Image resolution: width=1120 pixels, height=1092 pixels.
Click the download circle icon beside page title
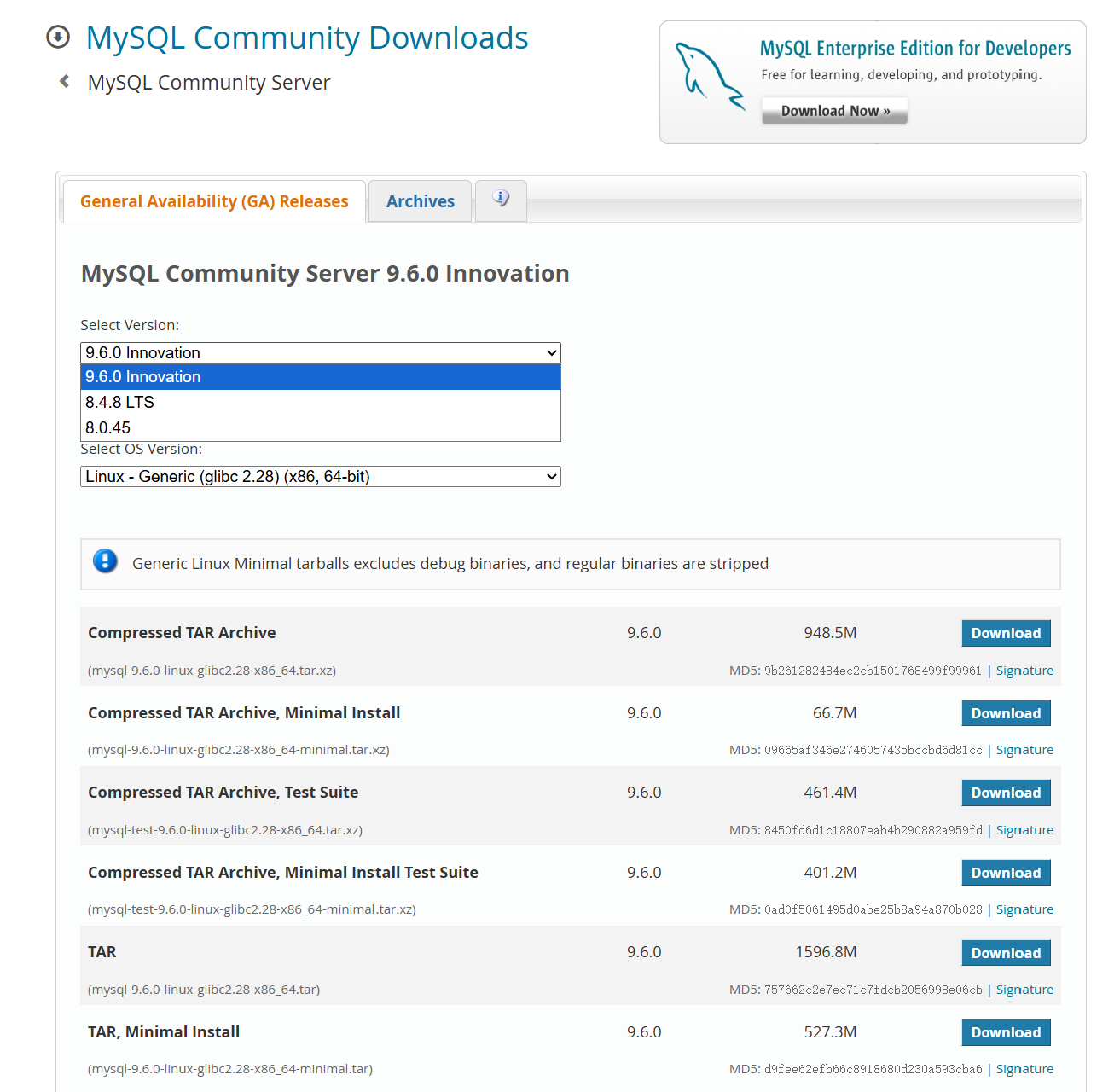[x=58, y=37]
